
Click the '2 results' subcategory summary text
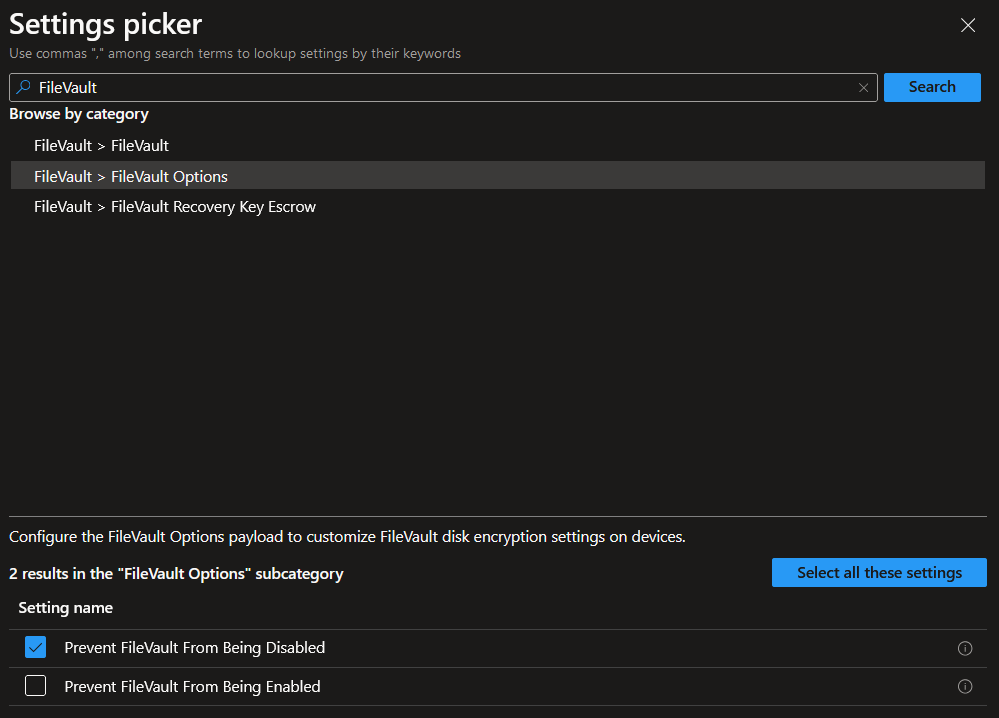176,574
